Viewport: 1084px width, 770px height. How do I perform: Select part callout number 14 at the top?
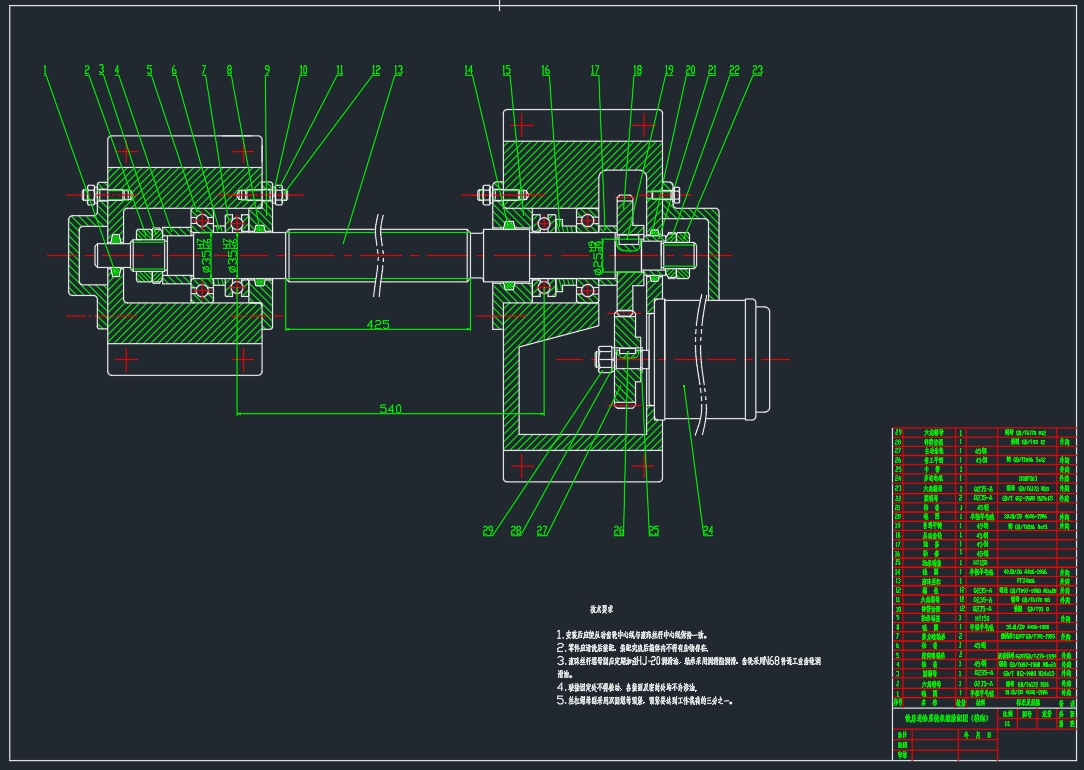pos(469,71)
